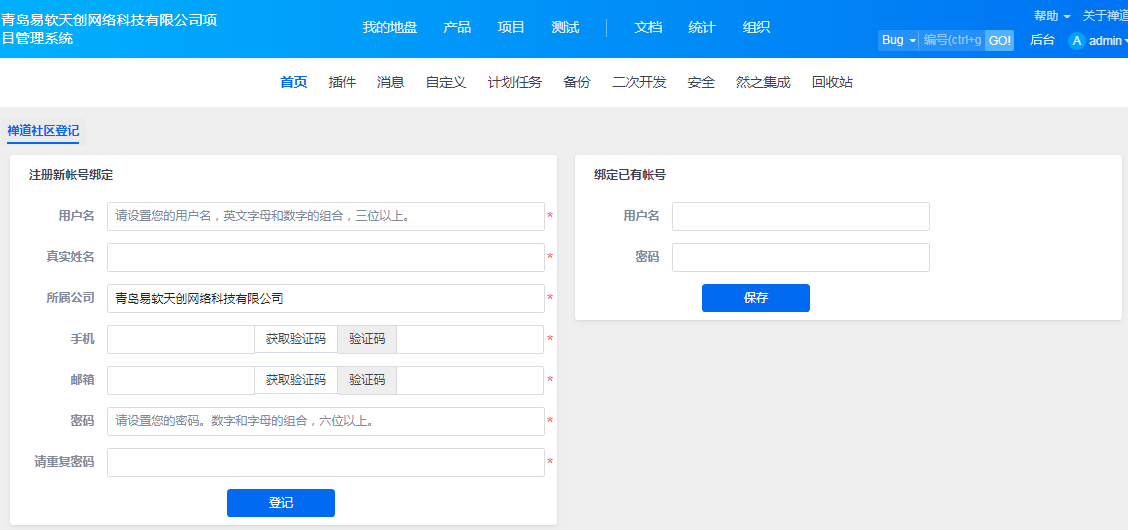This screenshot has width=1128, height=530.
Task: Click the company name system title
Action: tap(109, 29)
